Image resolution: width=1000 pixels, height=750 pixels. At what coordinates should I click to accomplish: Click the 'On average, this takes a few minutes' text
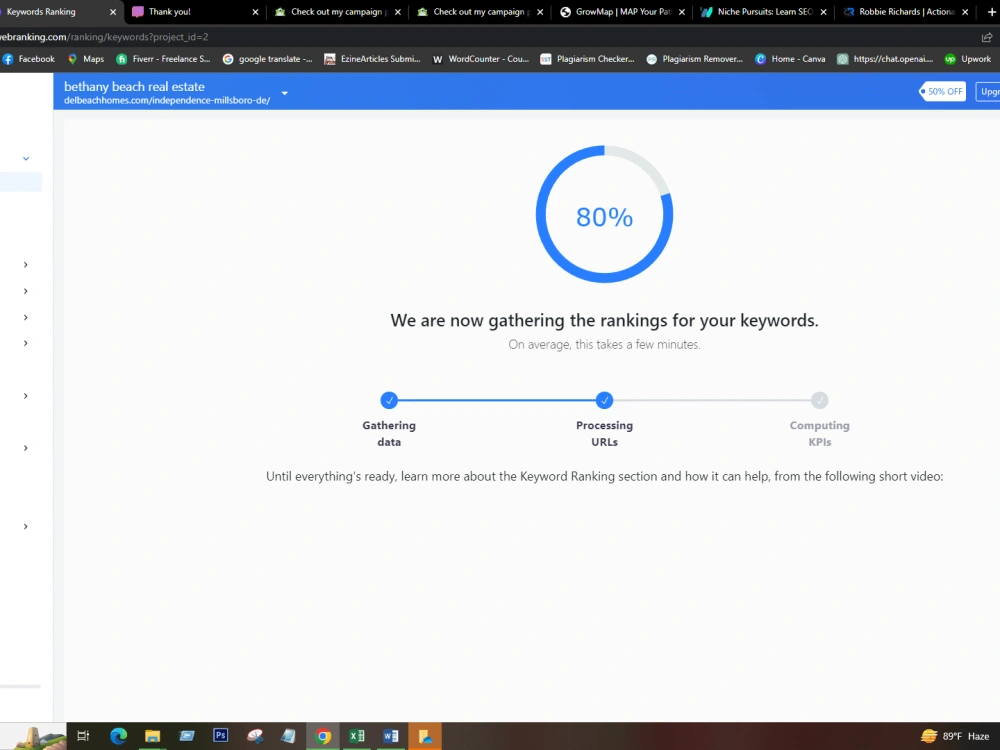(604, 344)
